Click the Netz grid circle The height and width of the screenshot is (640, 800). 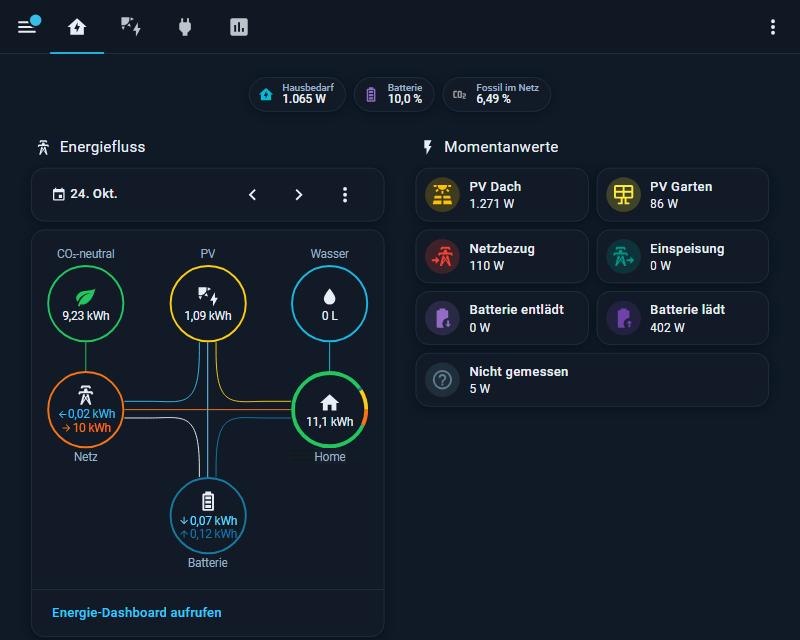[86, 410]
